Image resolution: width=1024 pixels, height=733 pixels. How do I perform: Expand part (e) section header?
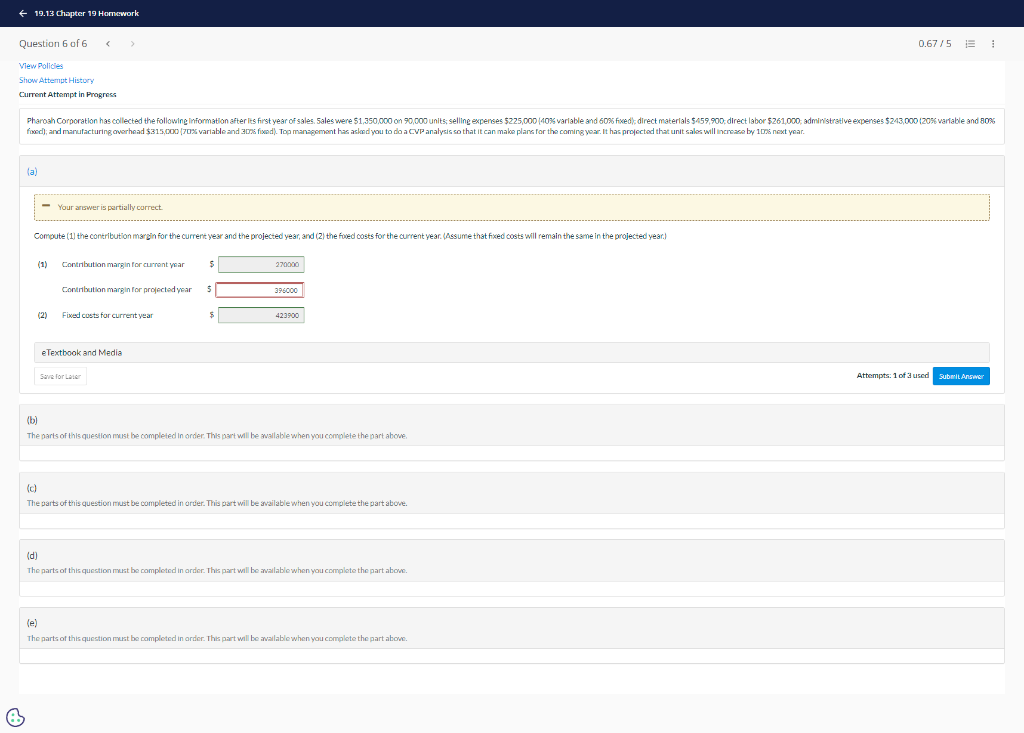(x=511, y=628)
